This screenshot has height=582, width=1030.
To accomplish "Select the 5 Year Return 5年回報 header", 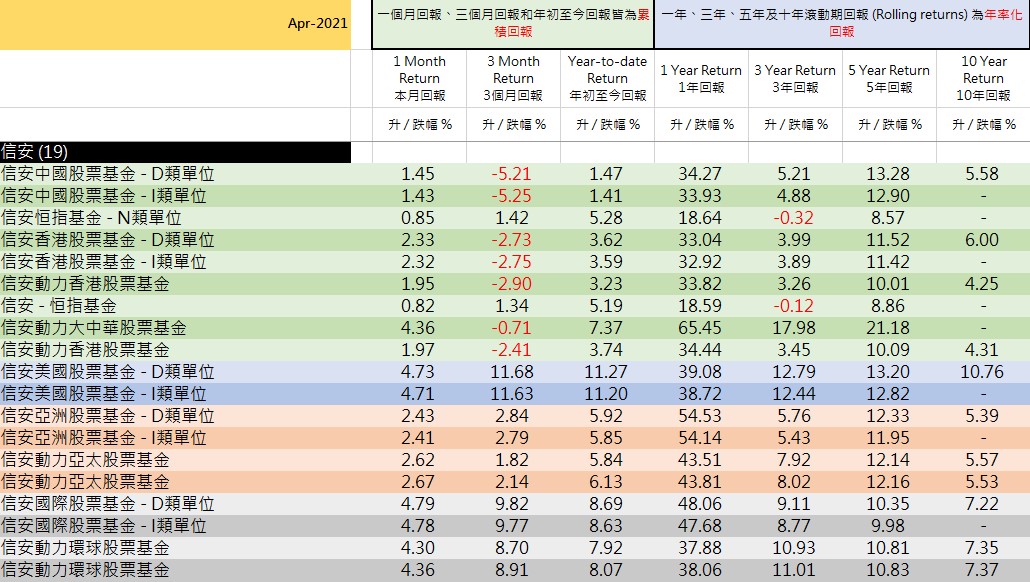I will [889, 78].
